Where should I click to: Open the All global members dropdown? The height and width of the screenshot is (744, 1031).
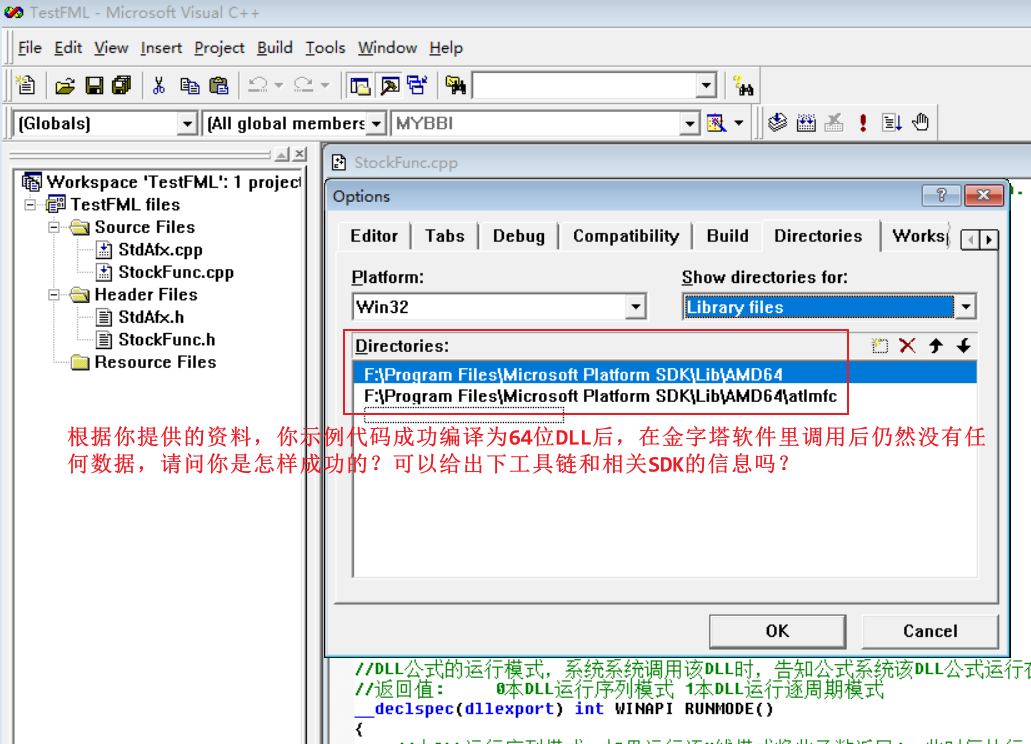pyautogui.click(x=376, y=124)
